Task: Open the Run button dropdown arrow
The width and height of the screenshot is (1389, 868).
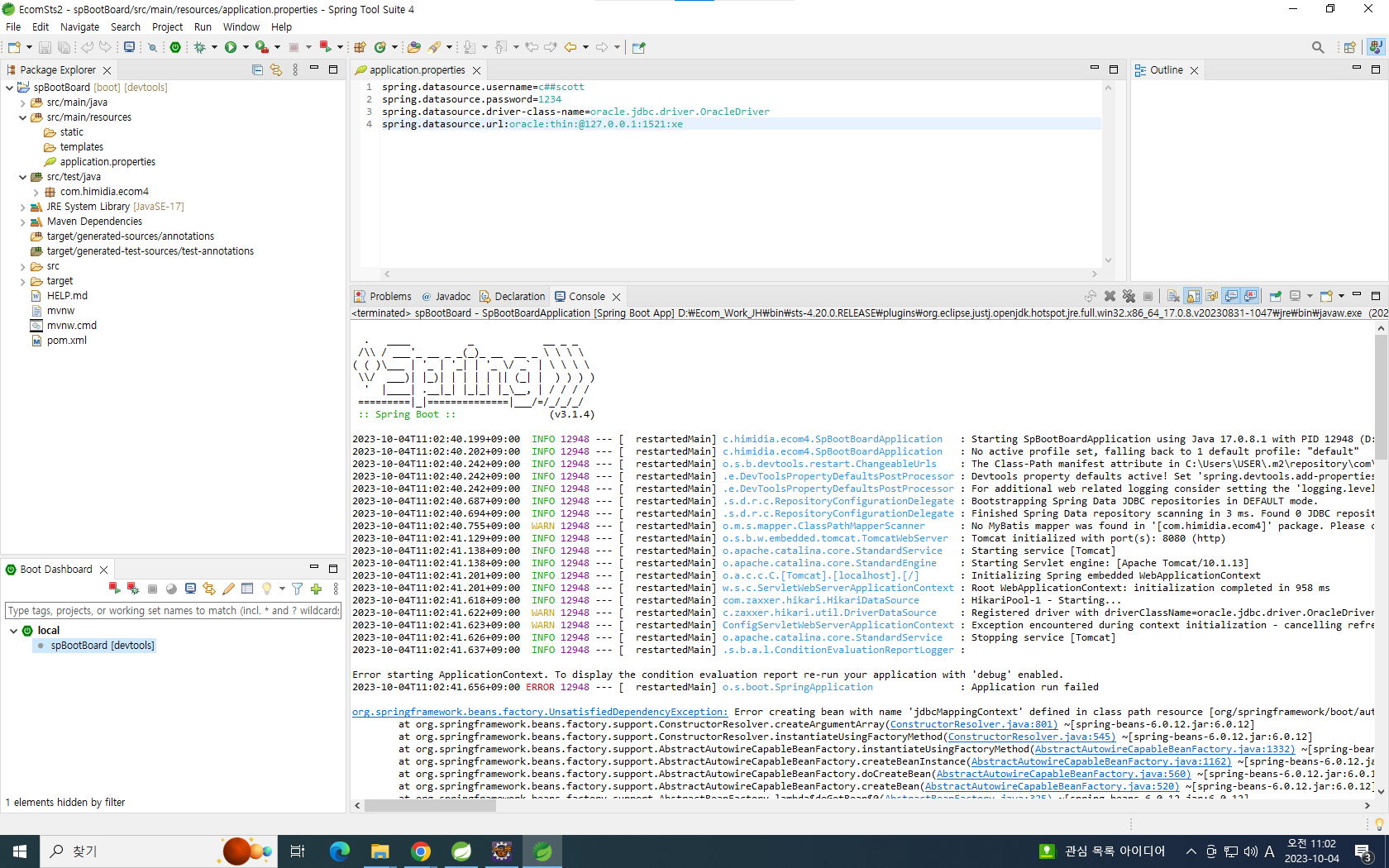Action: 246,47
